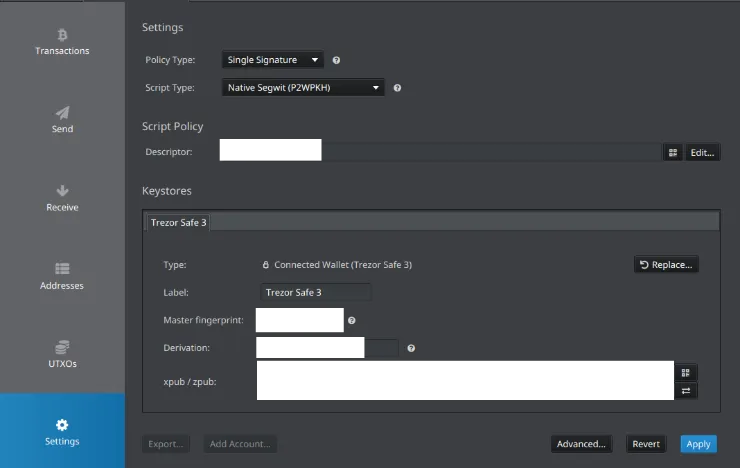
Task: Open the UTXOs section
Action: point(62,355)
